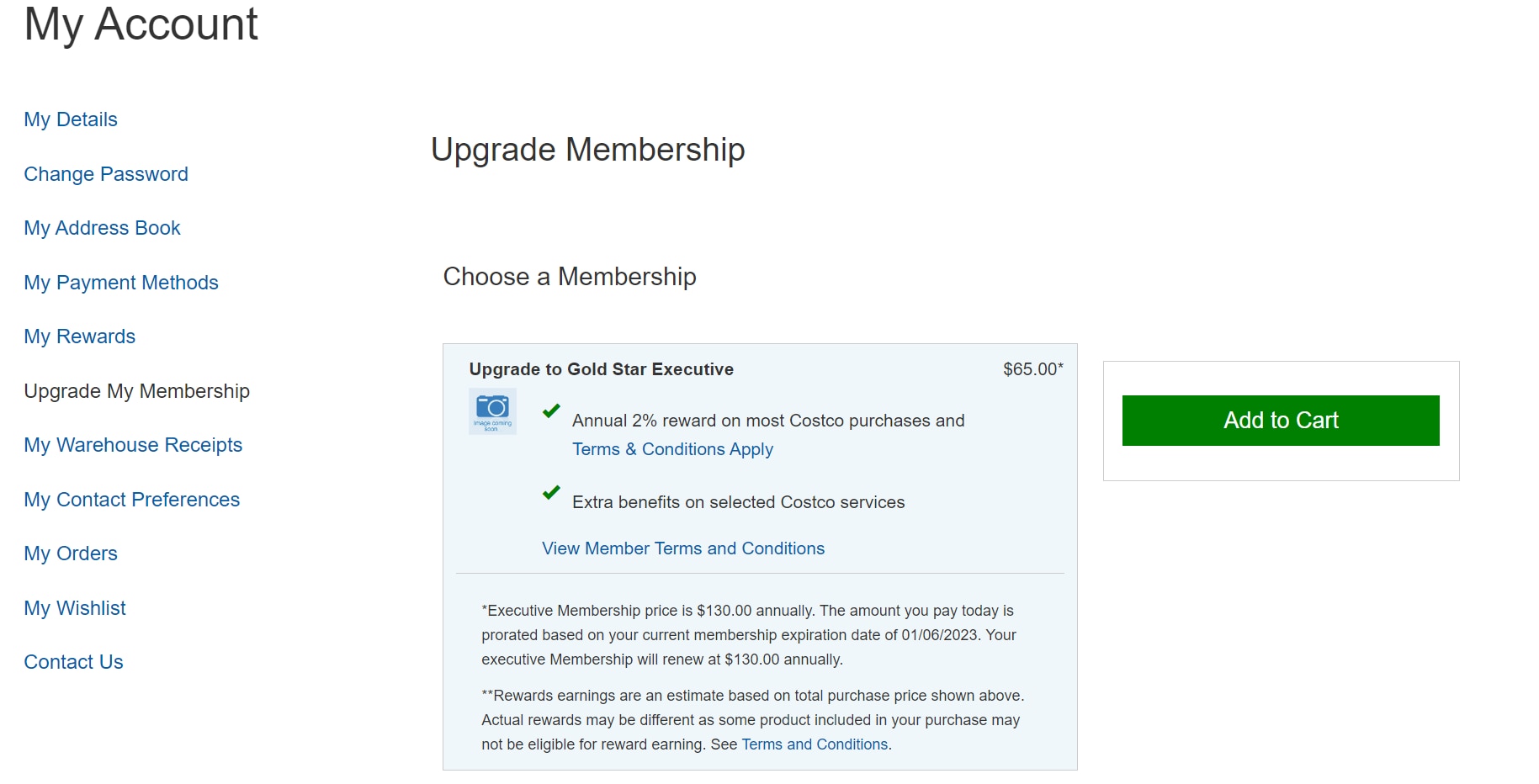View My Wishlist
Screen dimensions: 1539x784
click(75, 608)
